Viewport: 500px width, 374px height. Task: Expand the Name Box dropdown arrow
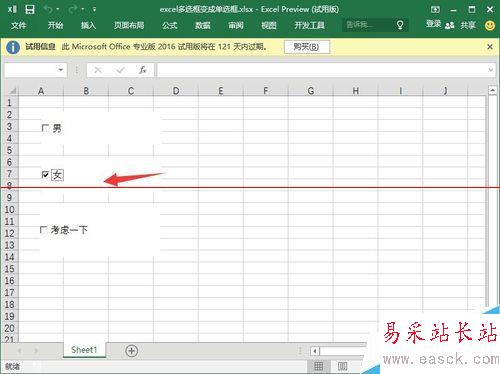(x=61, y=70)
